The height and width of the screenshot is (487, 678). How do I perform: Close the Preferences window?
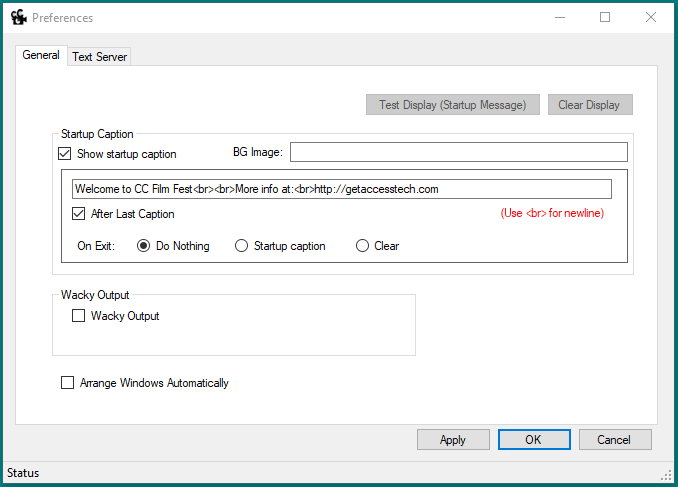[651, 17]
